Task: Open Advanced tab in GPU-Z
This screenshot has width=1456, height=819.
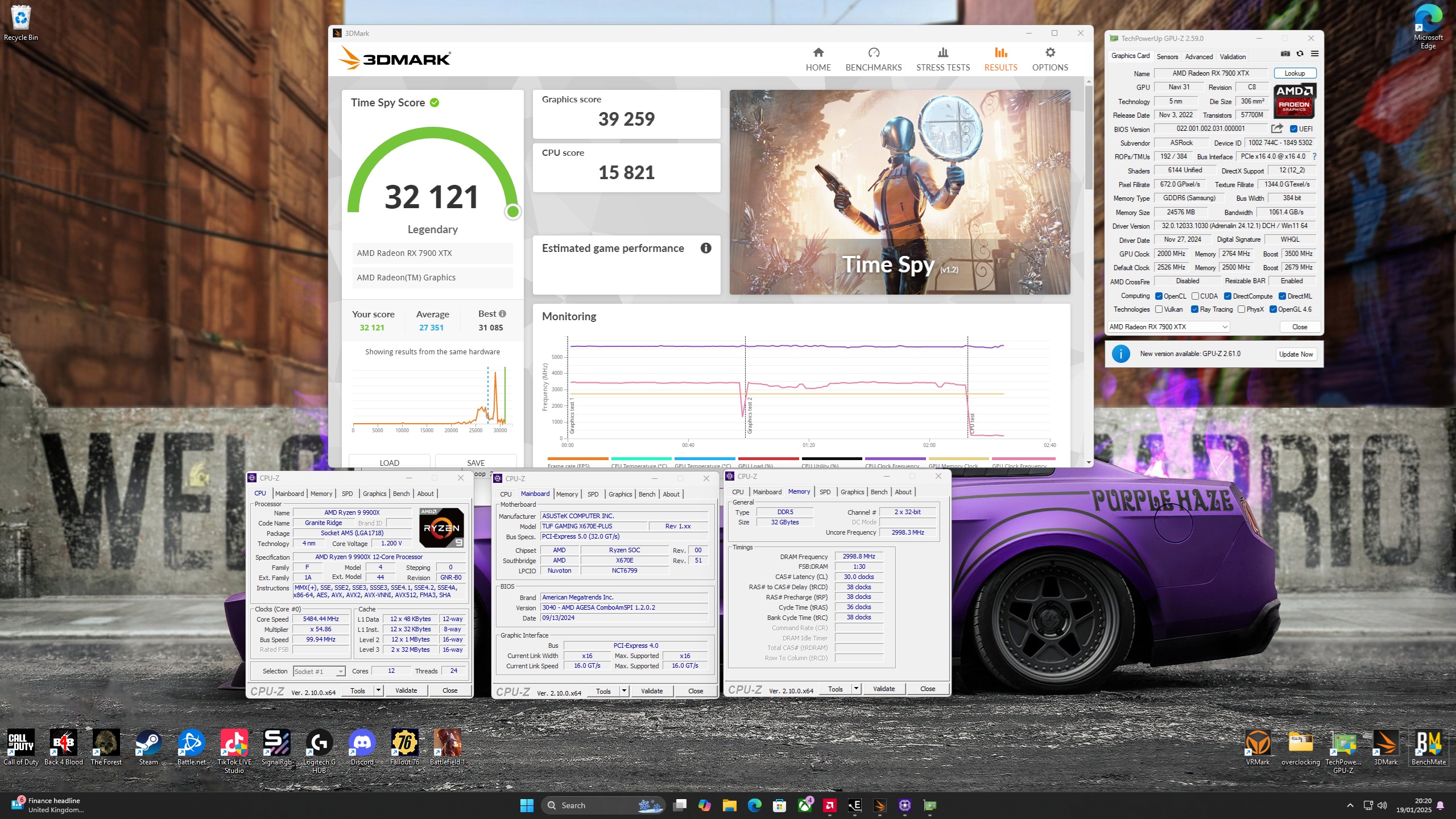Action: coord(1199,56)
